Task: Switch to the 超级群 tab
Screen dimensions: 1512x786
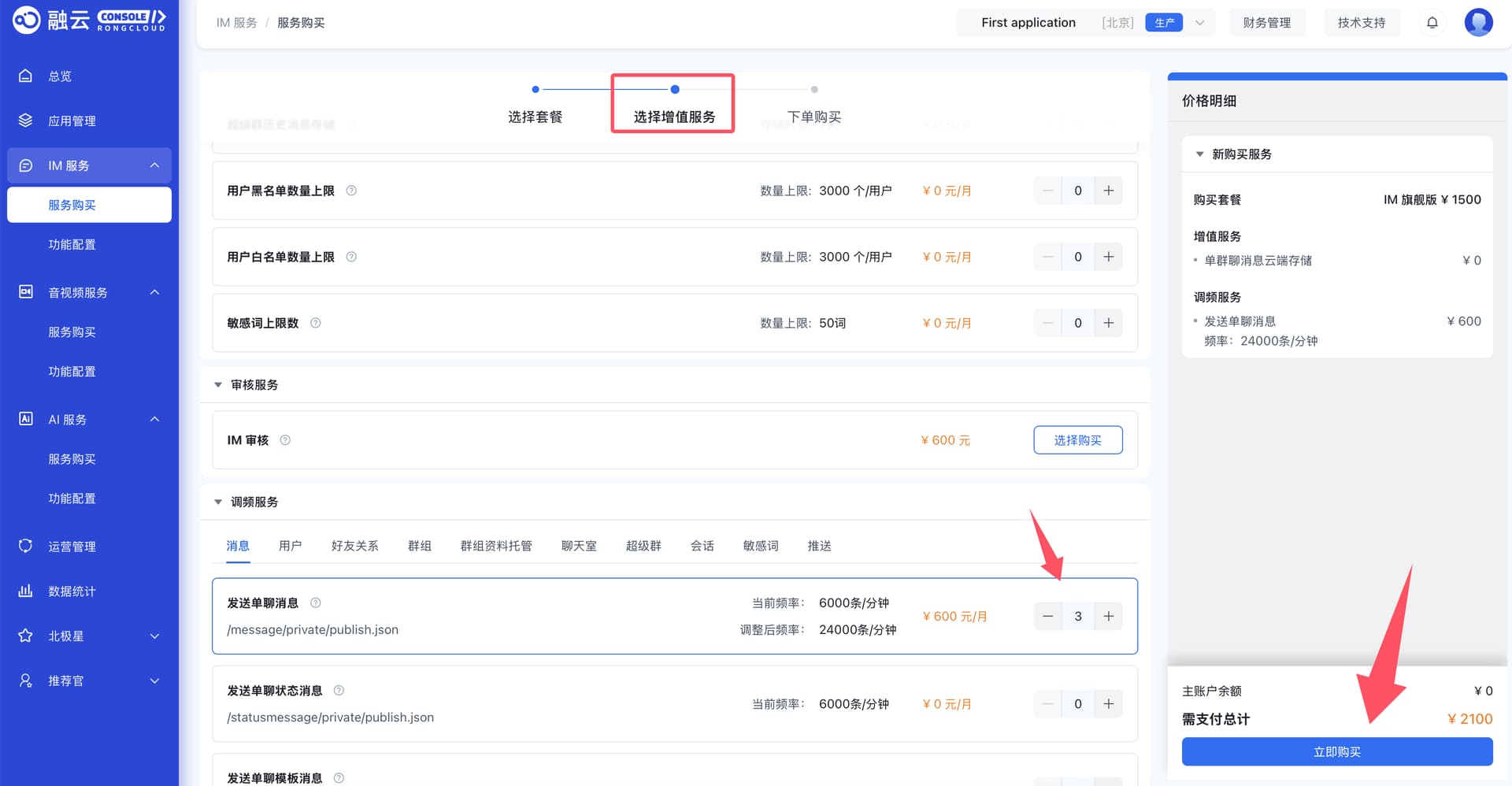Action: (x=643, y=546)
